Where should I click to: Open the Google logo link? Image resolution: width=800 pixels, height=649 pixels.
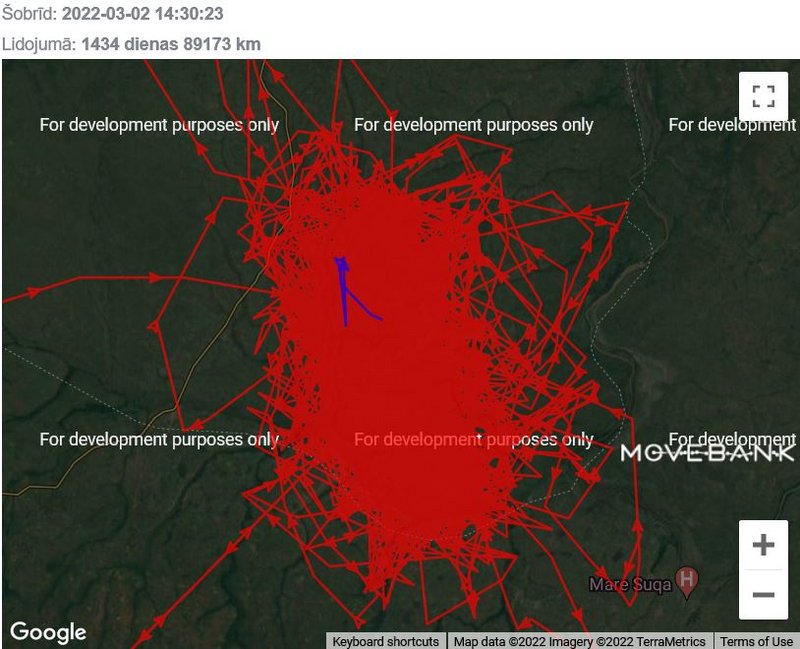tap(48, 632)
